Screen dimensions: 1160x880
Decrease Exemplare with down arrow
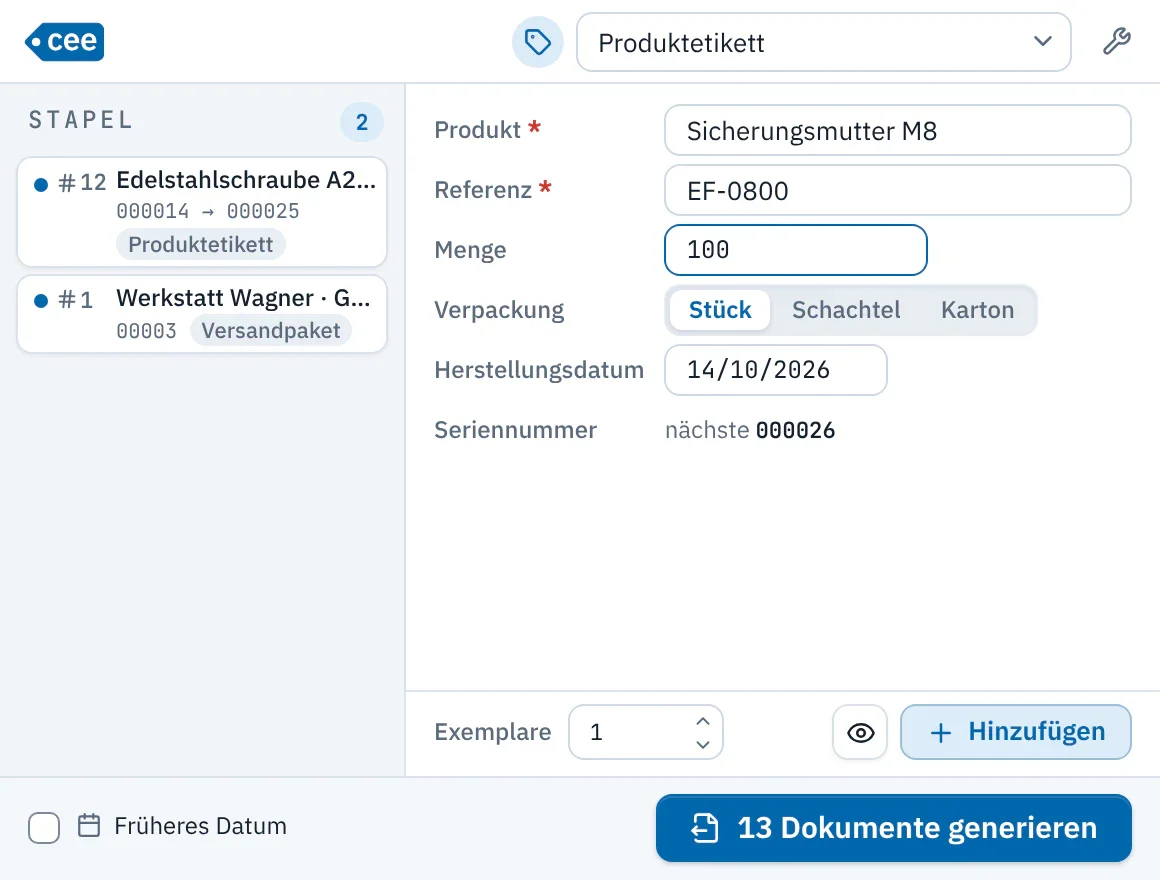703,744
